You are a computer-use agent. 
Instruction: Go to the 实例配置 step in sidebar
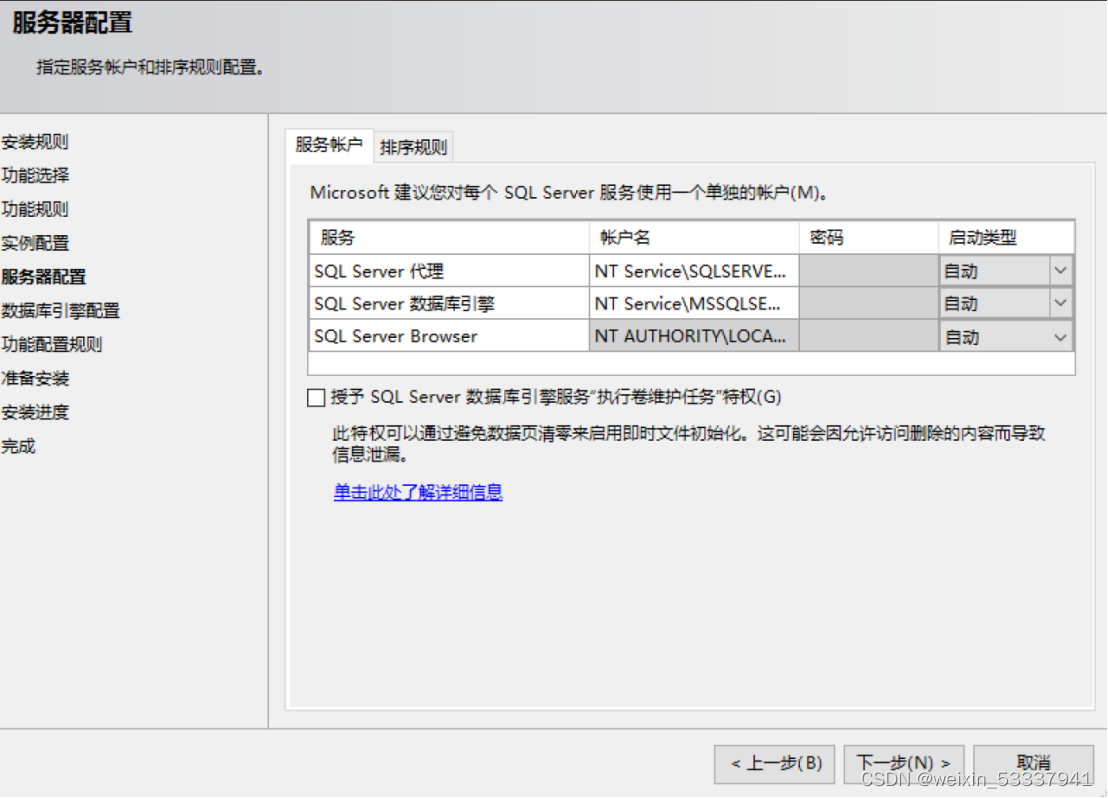click(x=35, y=243)
